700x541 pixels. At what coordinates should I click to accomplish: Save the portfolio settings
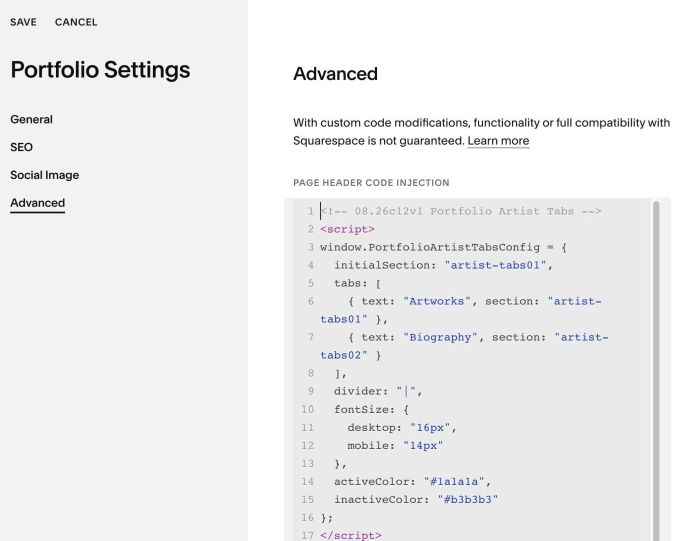[x=23, y=22]
